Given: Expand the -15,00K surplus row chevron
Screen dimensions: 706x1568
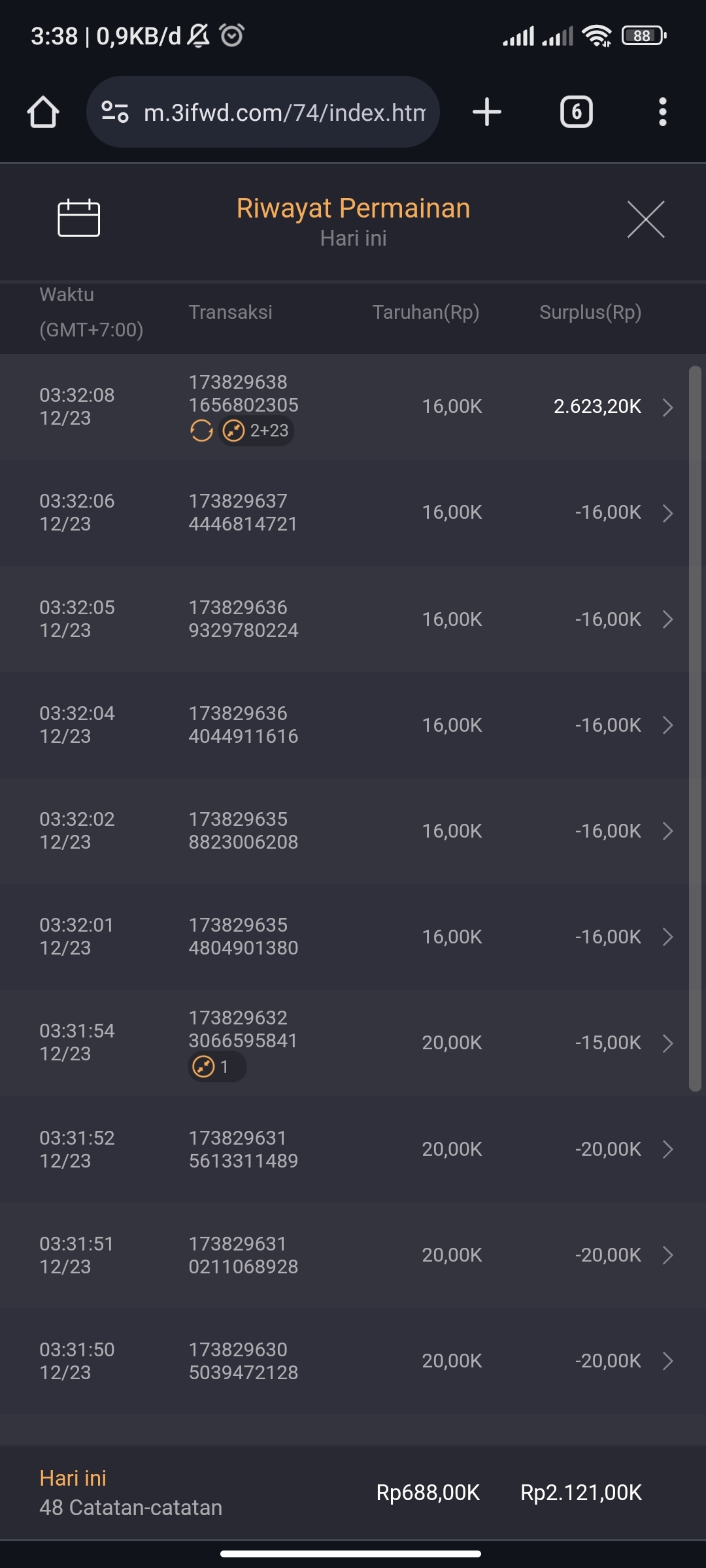Looking at the screenshot, I should 667,1043.
